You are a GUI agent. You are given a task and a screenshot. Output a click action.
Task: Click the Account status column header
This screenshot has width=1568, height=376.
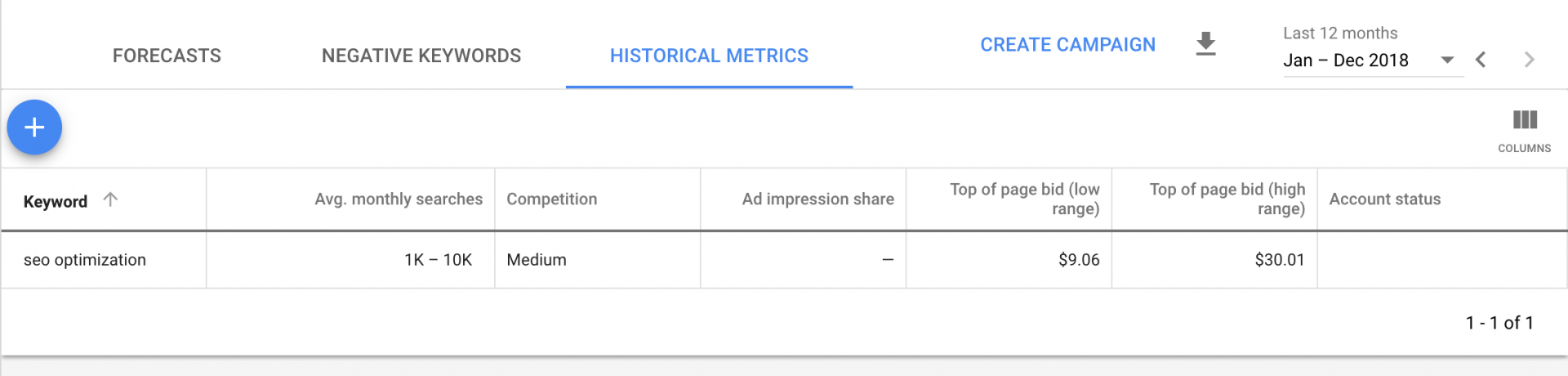click(1384, 199)
